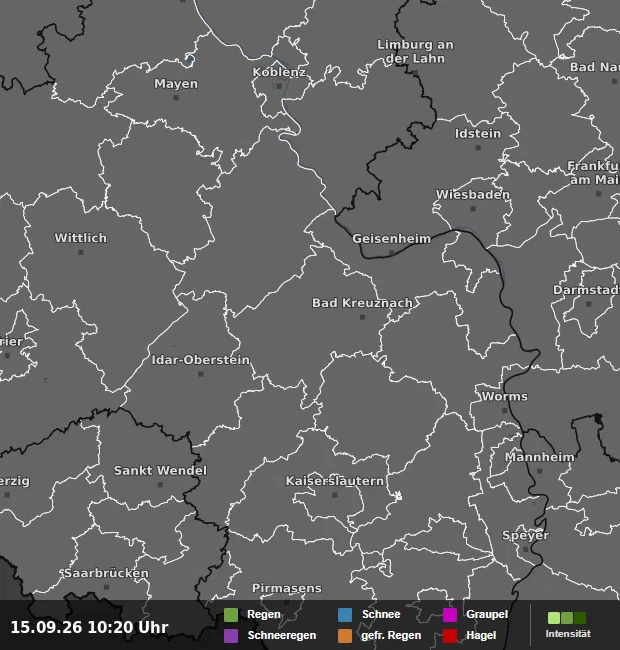Click the Kaiserslautern city marker
620x650 pixels.
(335, 495)
